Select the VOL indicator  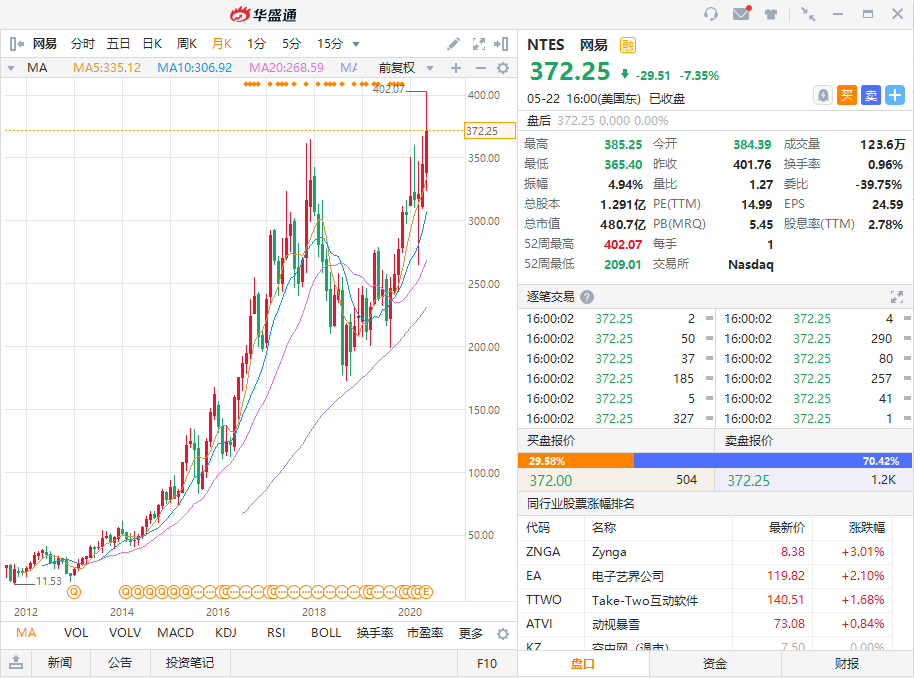tap(76, 633)
